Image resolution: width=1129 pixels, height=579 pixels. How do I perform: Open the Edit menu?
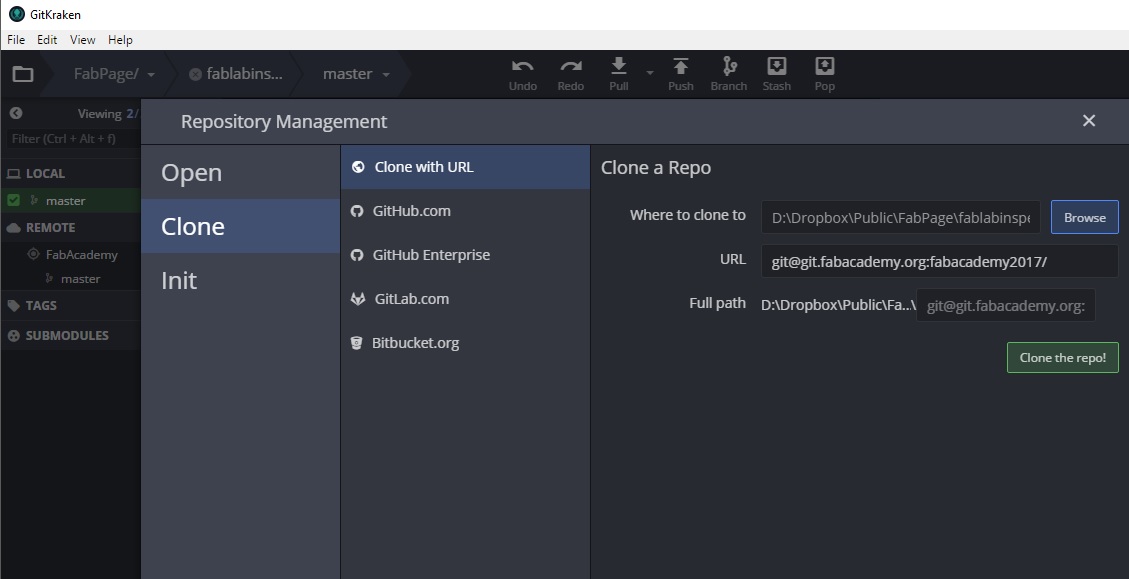tap(47, 40)
